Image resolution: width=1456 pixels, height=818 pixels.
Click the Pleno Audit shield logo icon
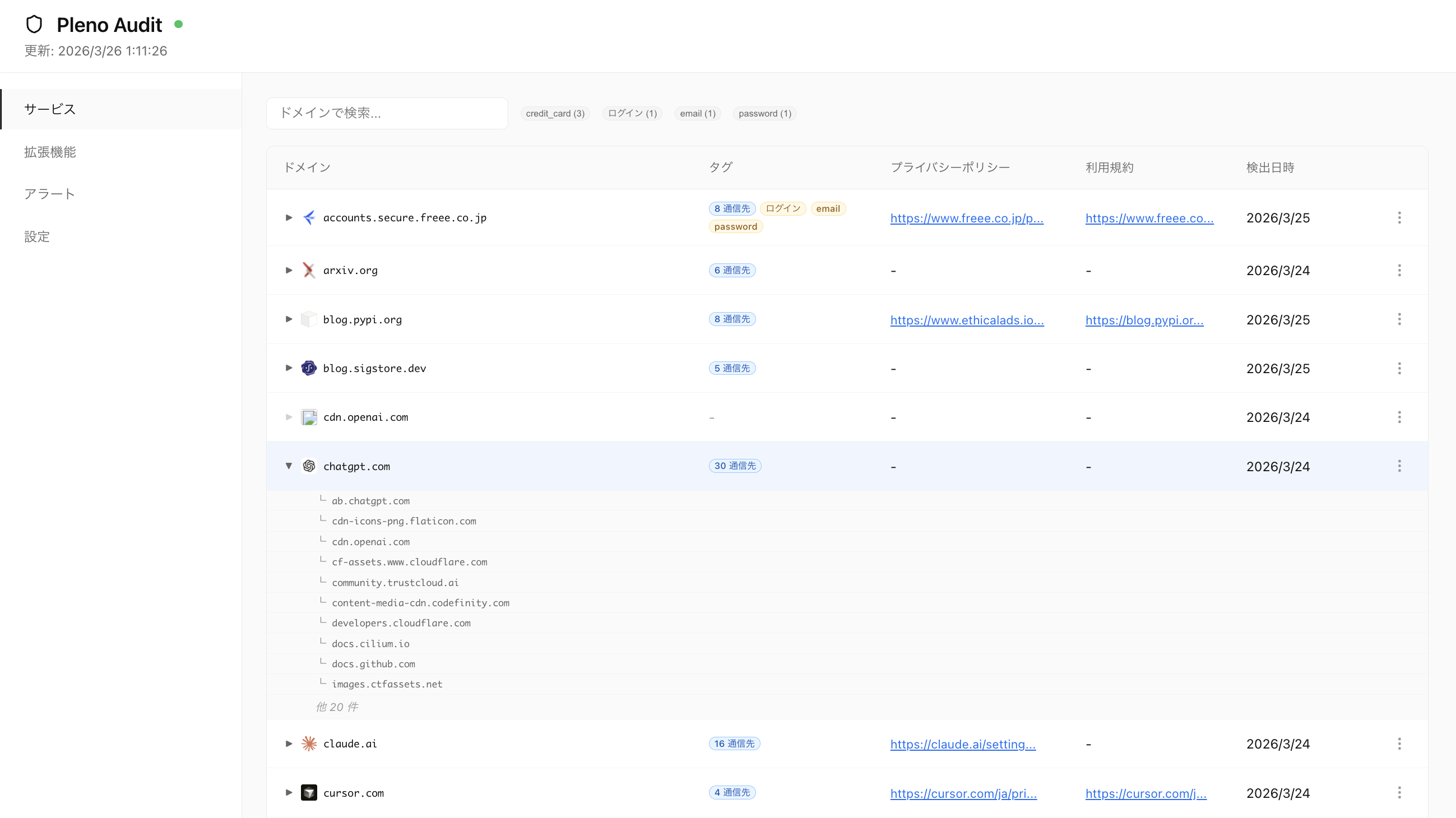coord(35,24)
